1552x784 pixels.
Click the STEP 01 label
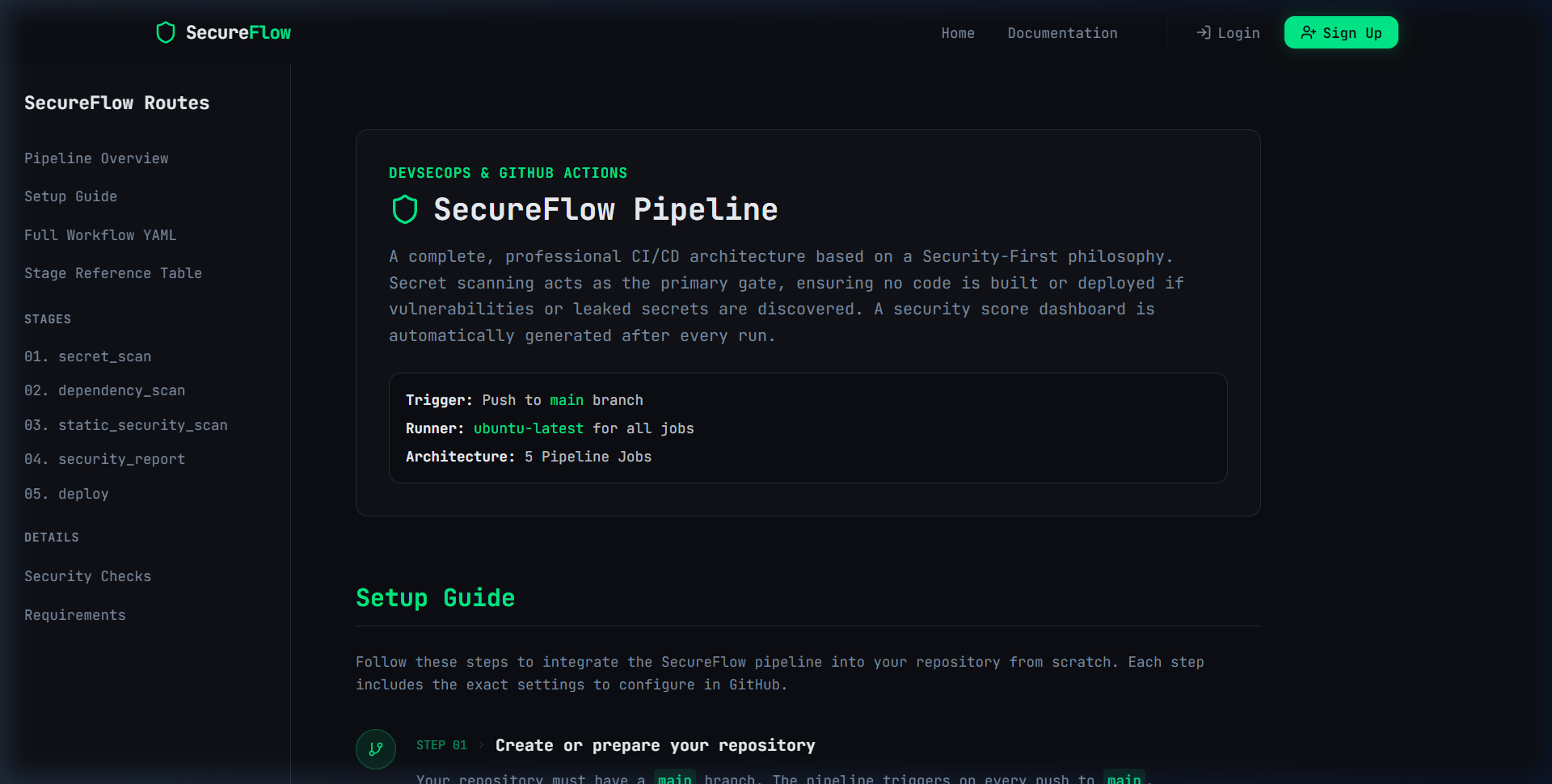point(441,745)
